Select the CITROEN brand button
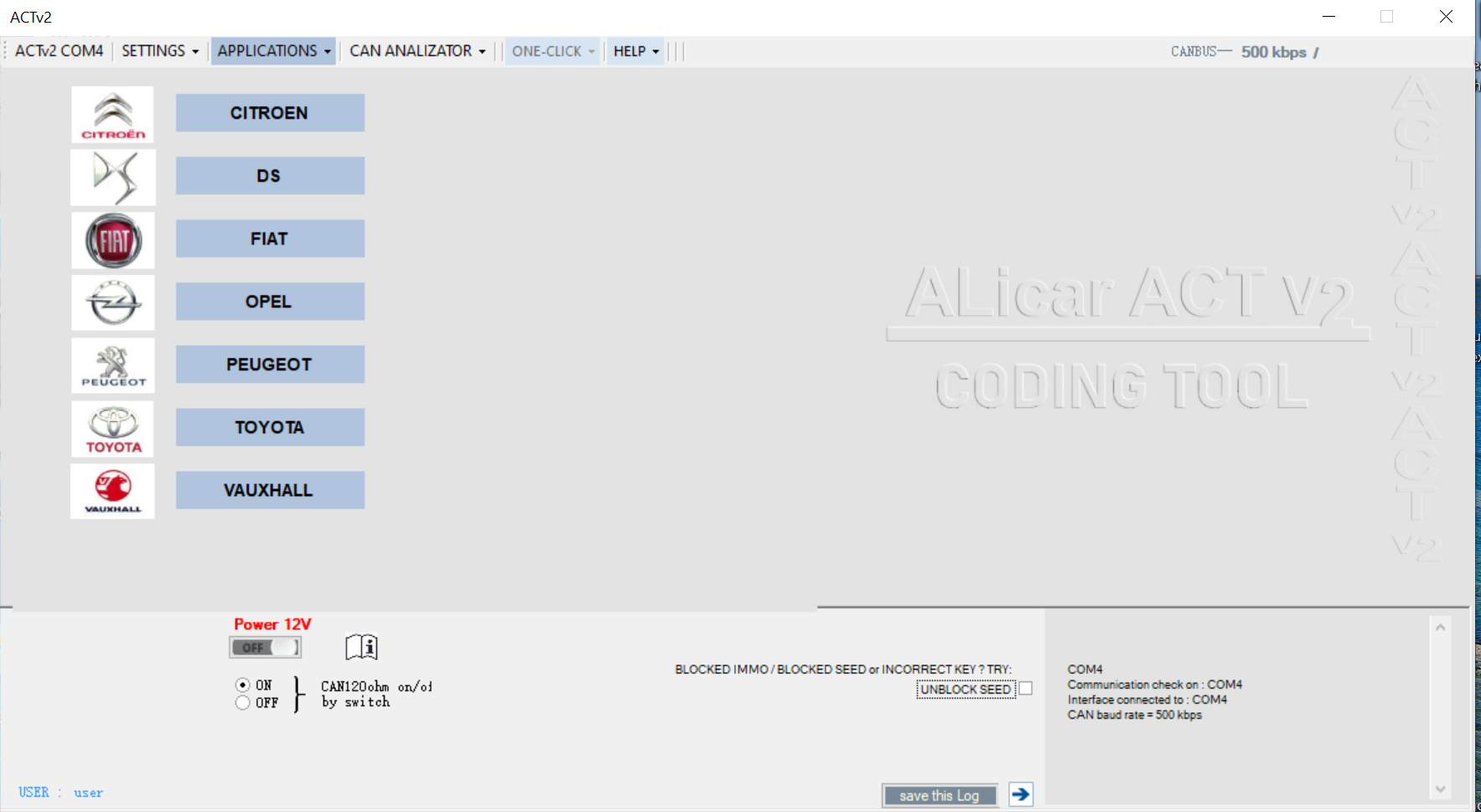 pos(270,113)
